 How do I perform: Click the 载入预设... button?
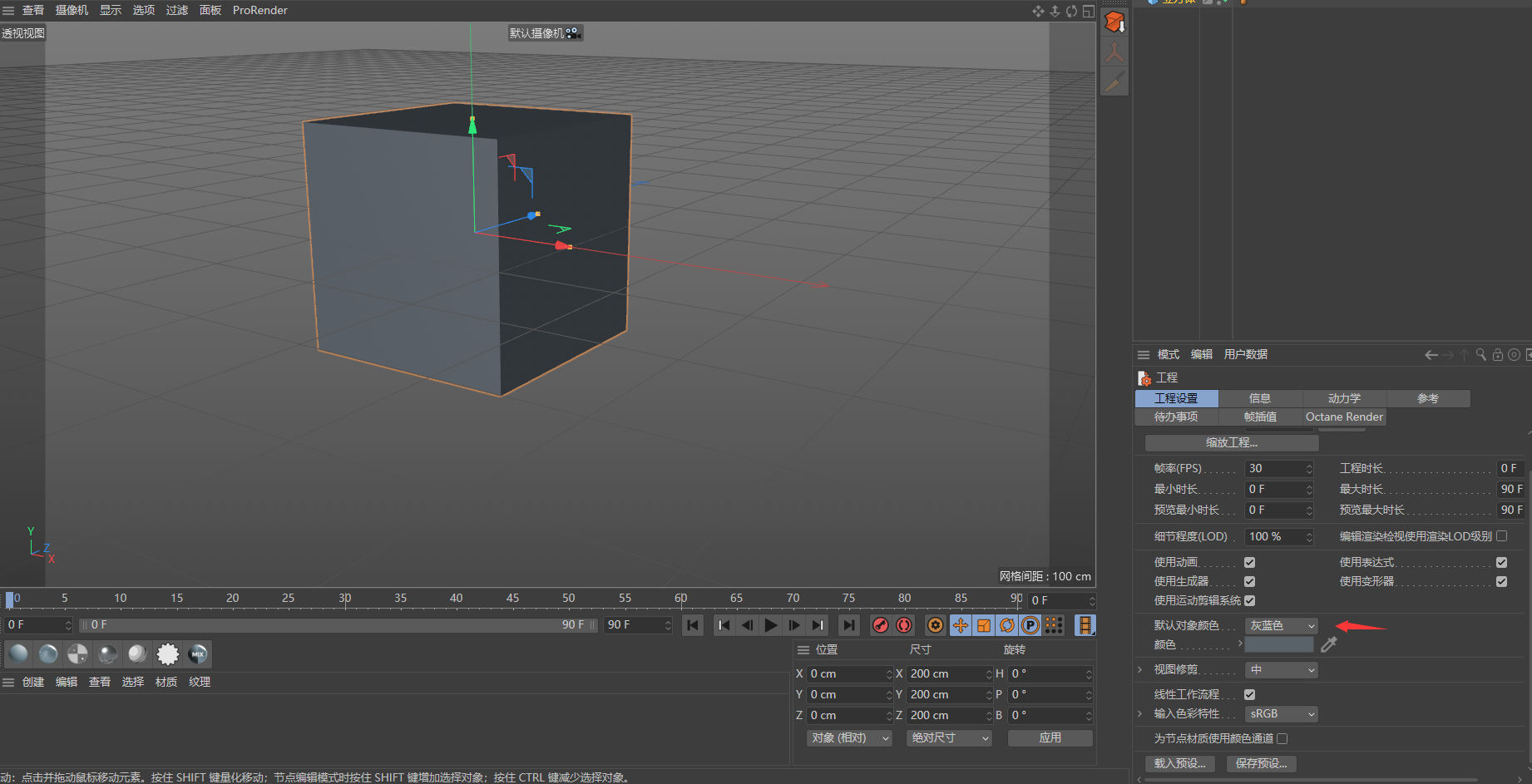click(x=1179, y=764)
